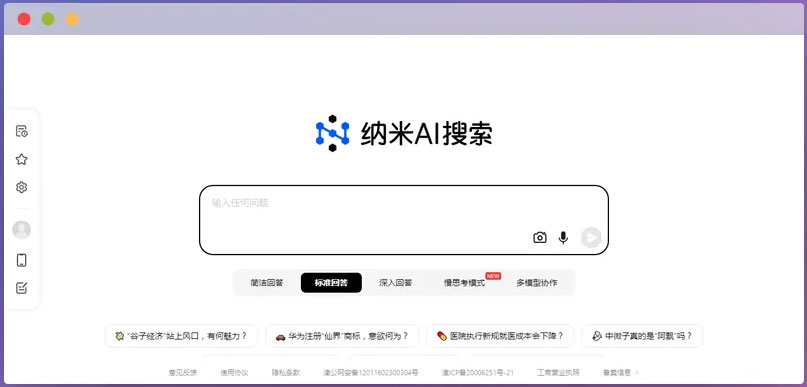Open suggestion about 谷子经济 站上风口
Image resolution: width=807 pixels, height=387 pixels.
(x=182, y=336)
